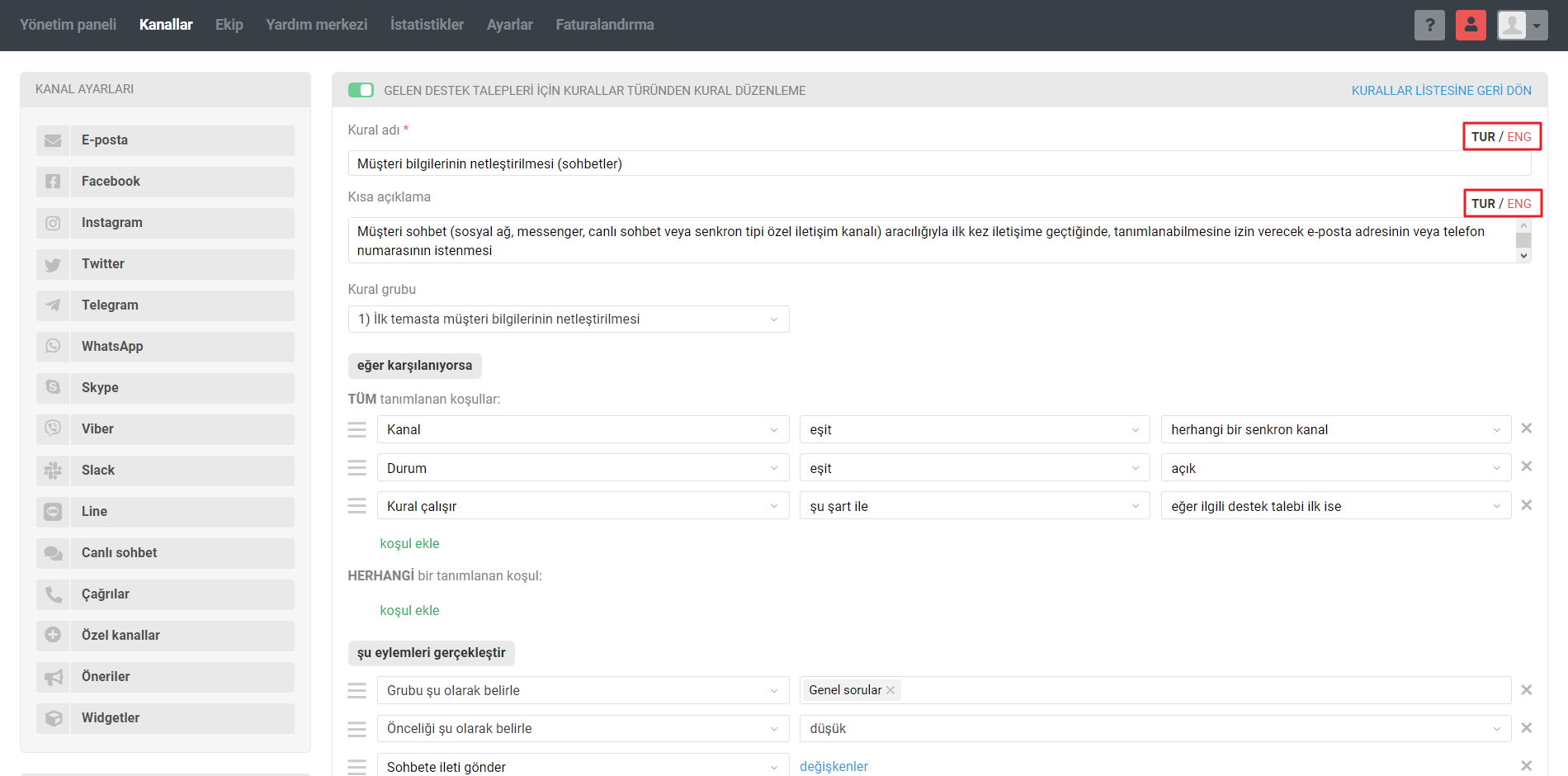The height and width of the screenshot is (776, 1568).
Task: Remove the Kanal condition row
Action: coord(1527,428)
